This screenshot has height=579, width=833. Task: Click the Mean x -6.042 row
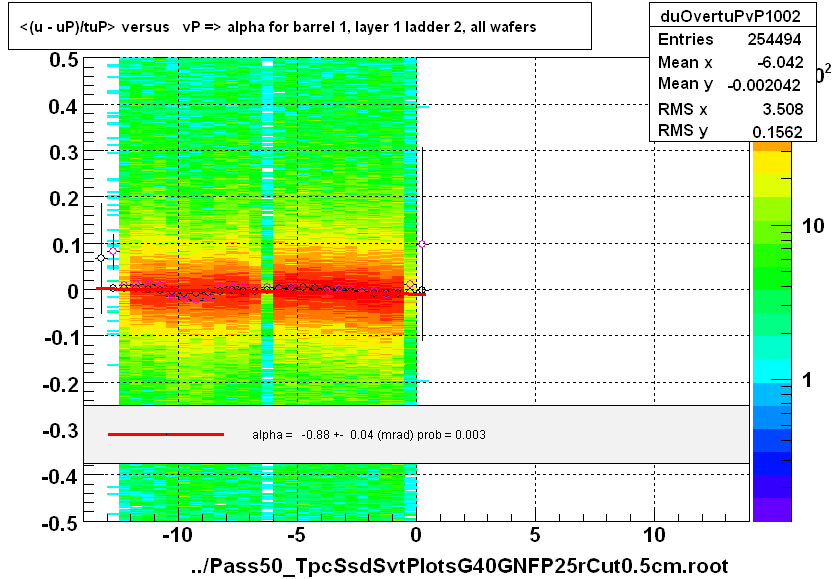pos(730,62)
